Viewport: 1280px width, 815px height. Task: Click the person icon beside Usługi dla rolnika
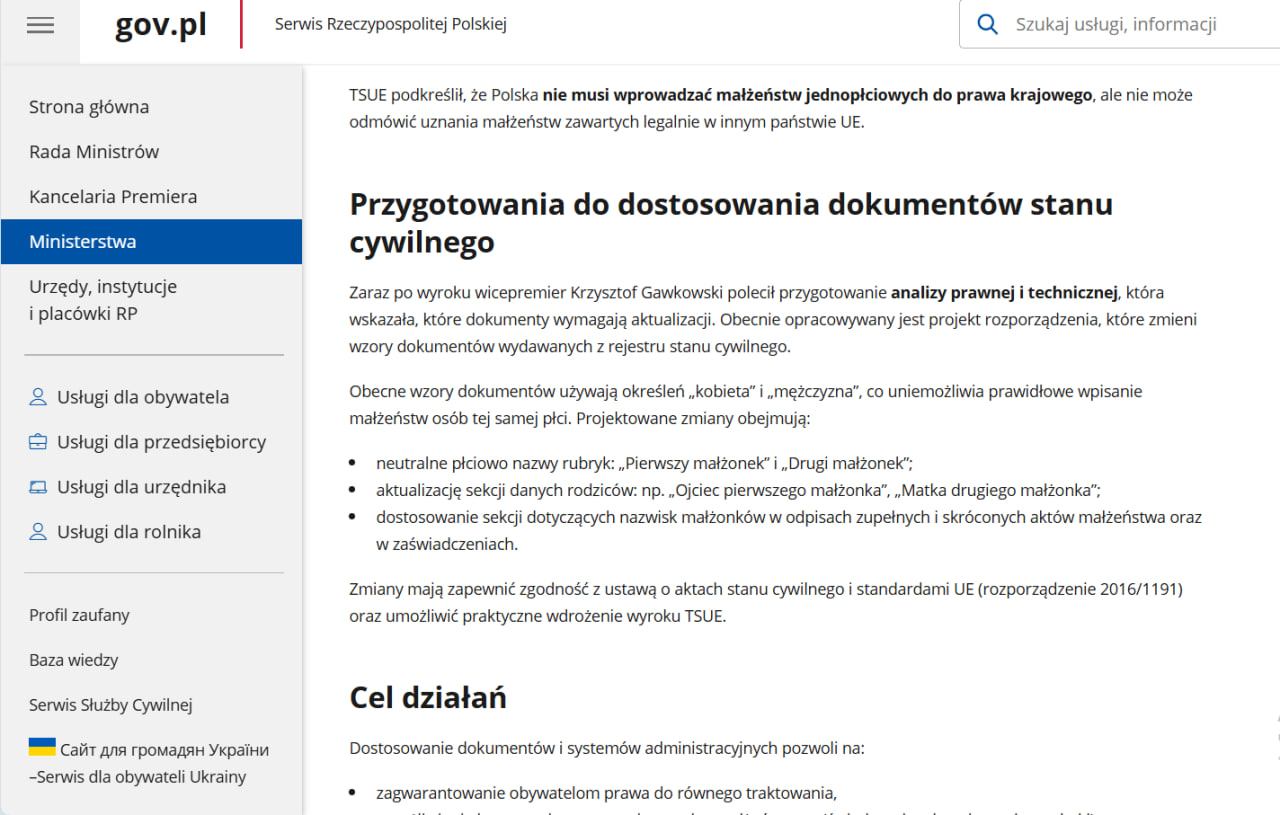(x=38, y=532)
